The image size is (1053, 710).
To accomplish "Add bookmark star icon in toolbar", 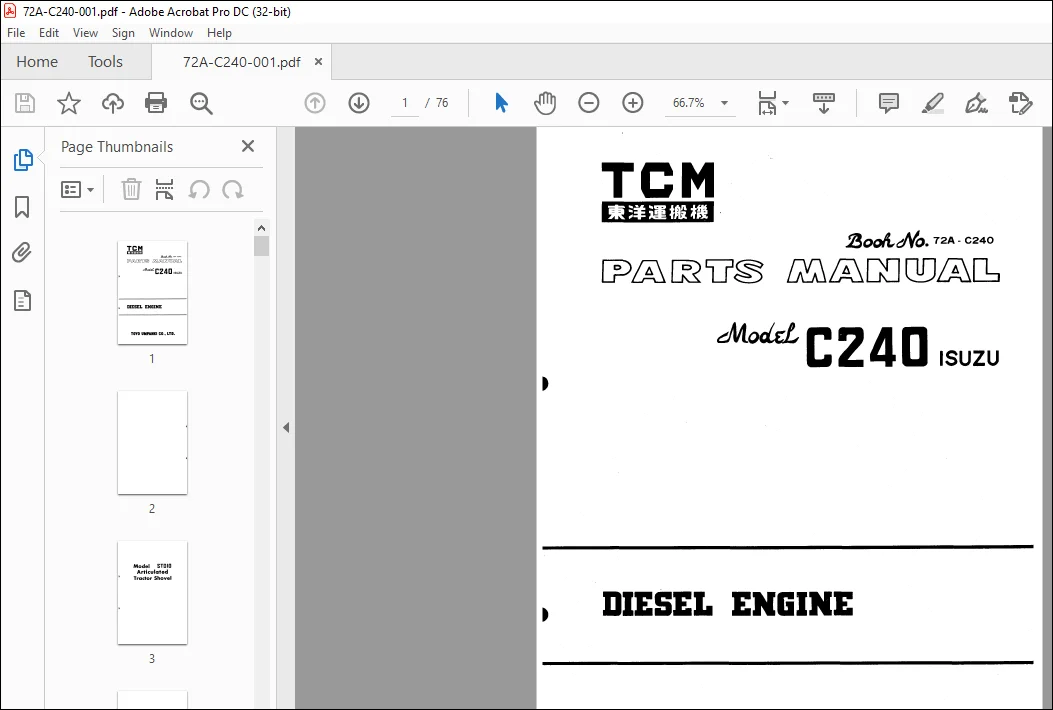I will tap(68, 103).
